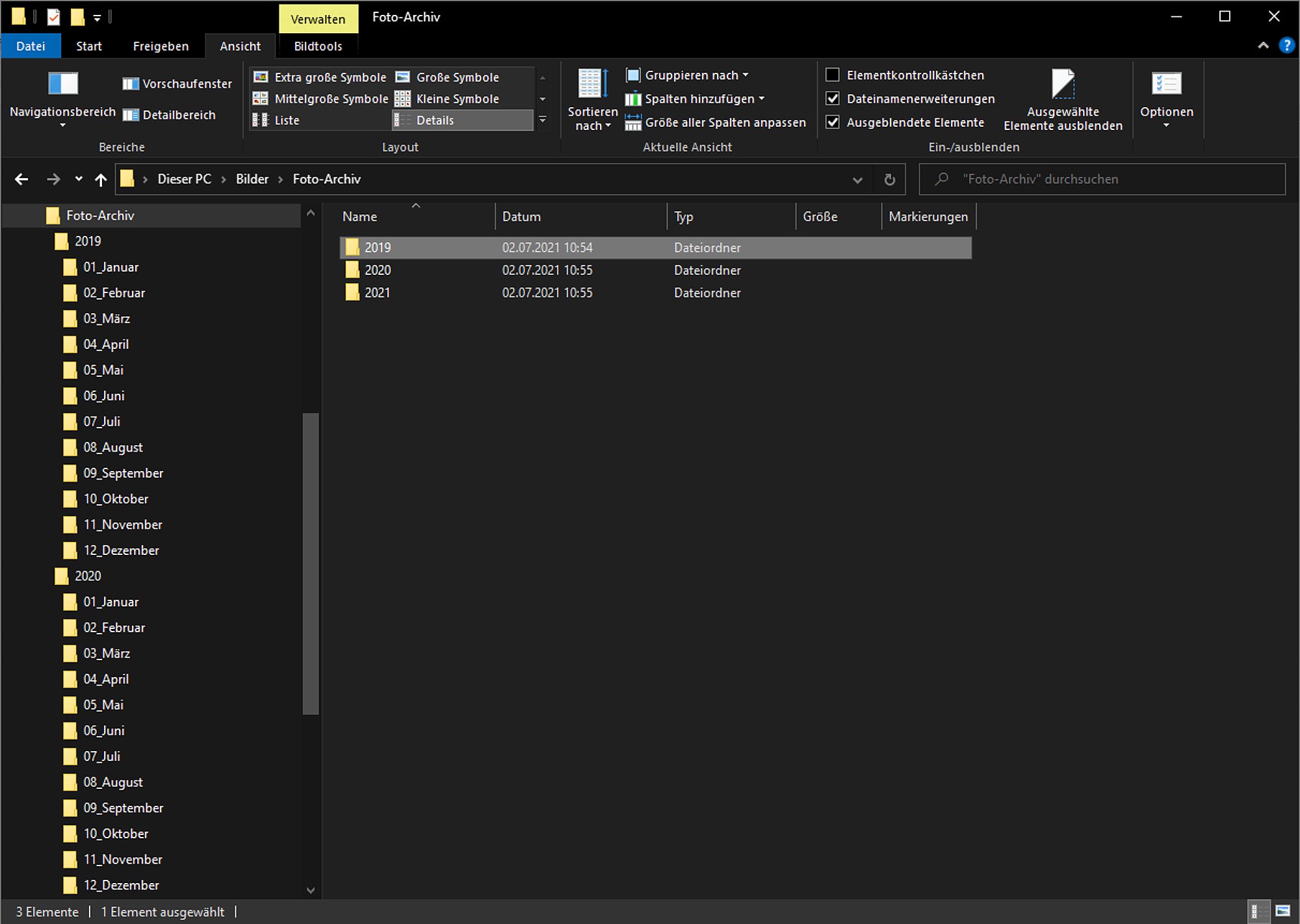This screenshot has width=1300, height=924.
Task: Toggle the Vorschaufenster pane
Action: point(177,84)
